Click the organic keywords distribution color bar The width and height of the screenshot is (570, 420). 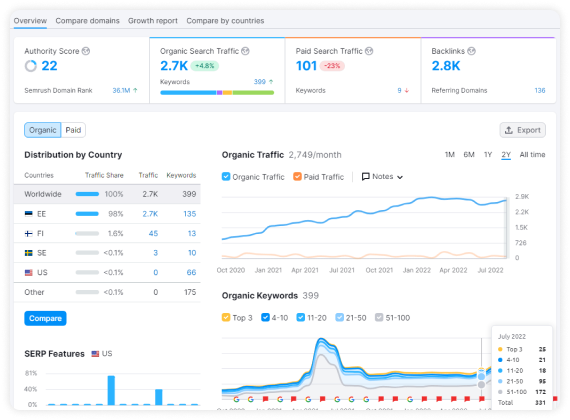217,93
